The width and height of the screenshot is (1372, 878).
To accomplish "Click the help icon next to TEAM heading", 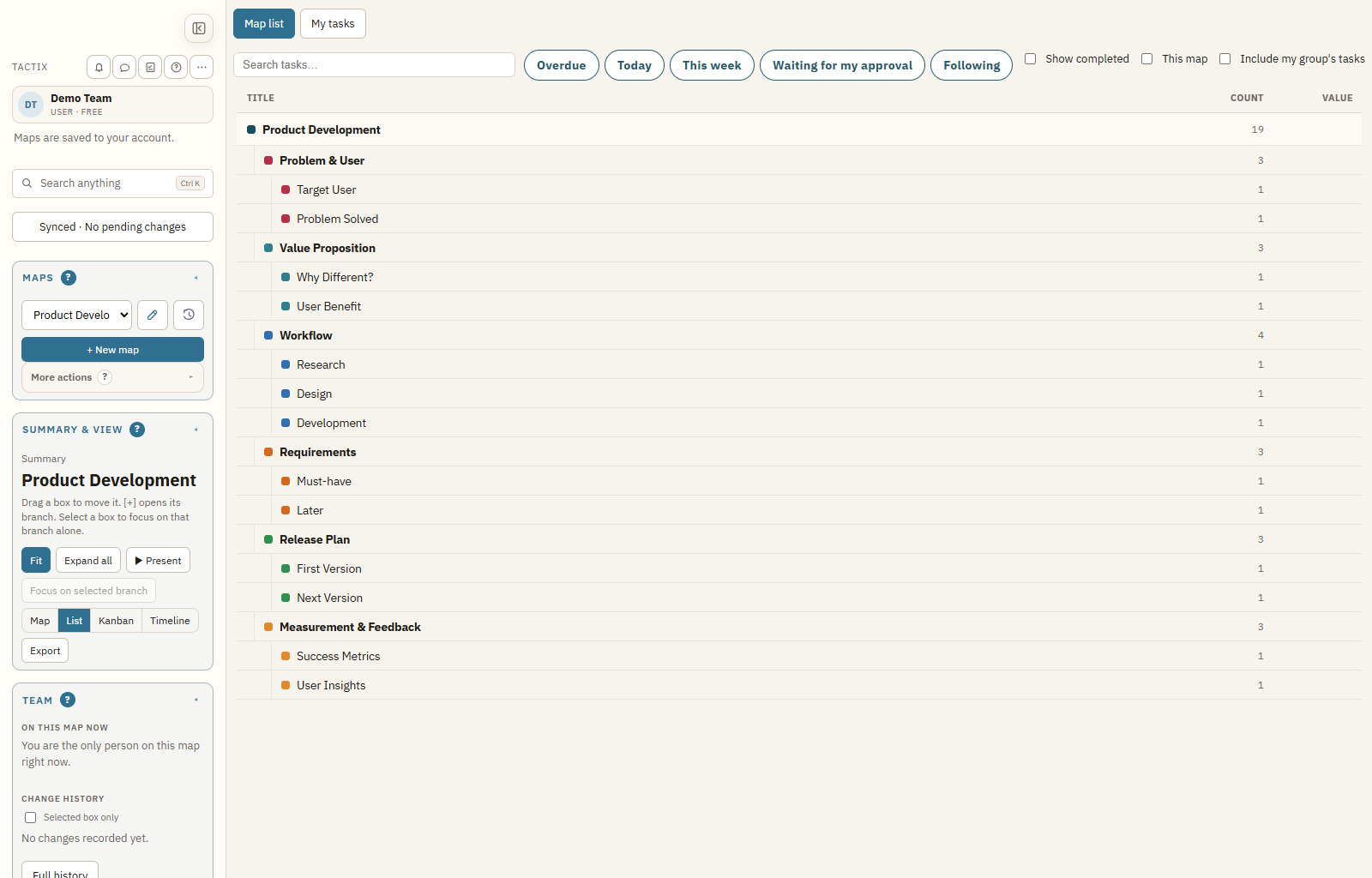I will pyautogui.click(x=68, y=700).
